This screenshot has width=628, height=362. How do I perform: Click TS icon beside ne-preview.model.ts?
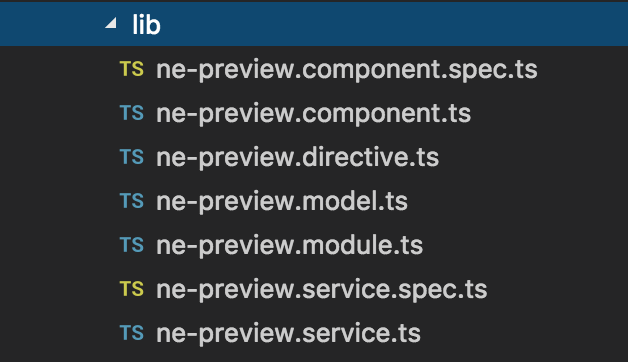[x=131, y=201]
